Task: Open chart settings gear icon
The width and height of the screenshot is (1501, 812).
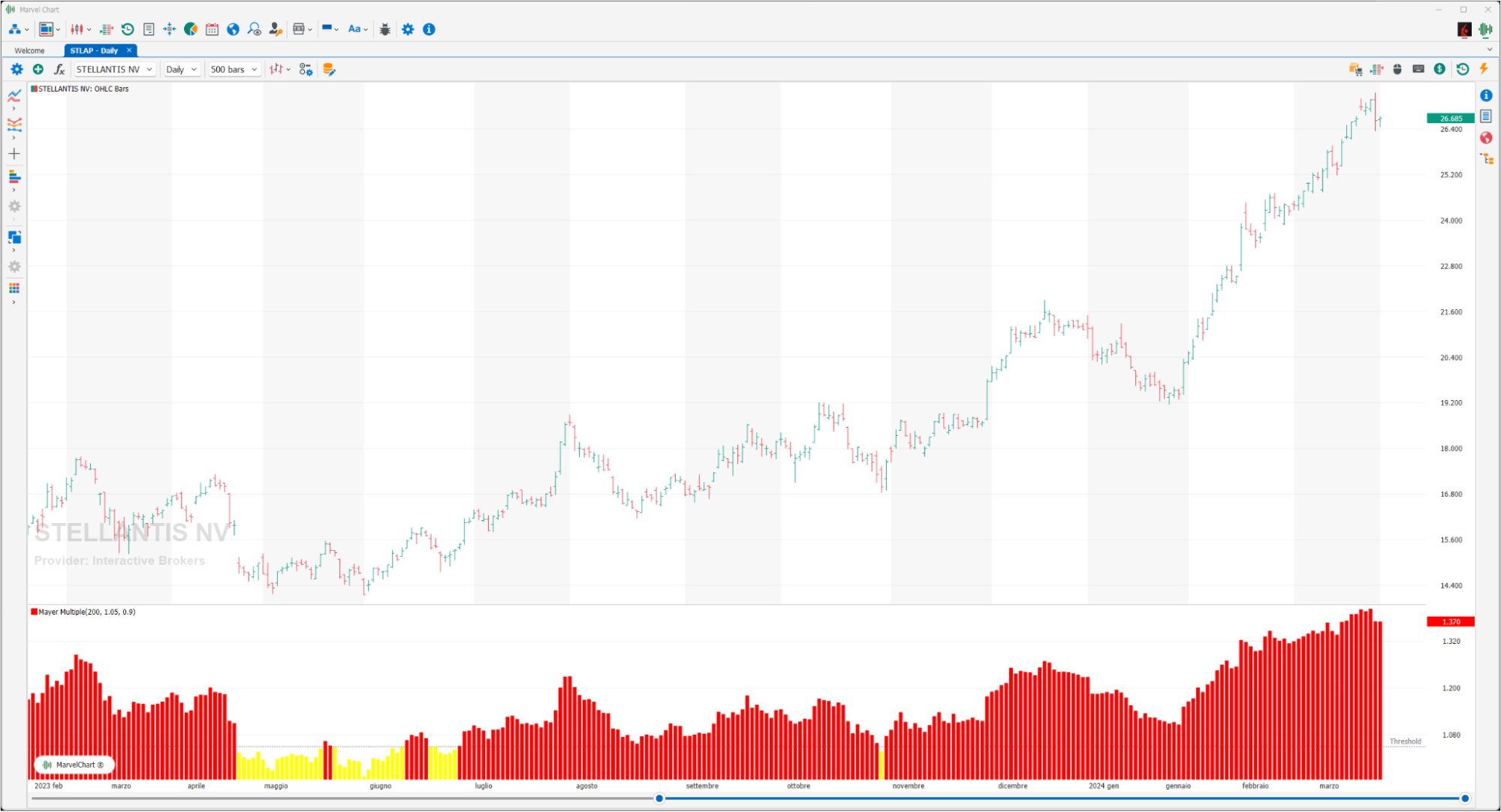Action: click(x=17, y=69)
